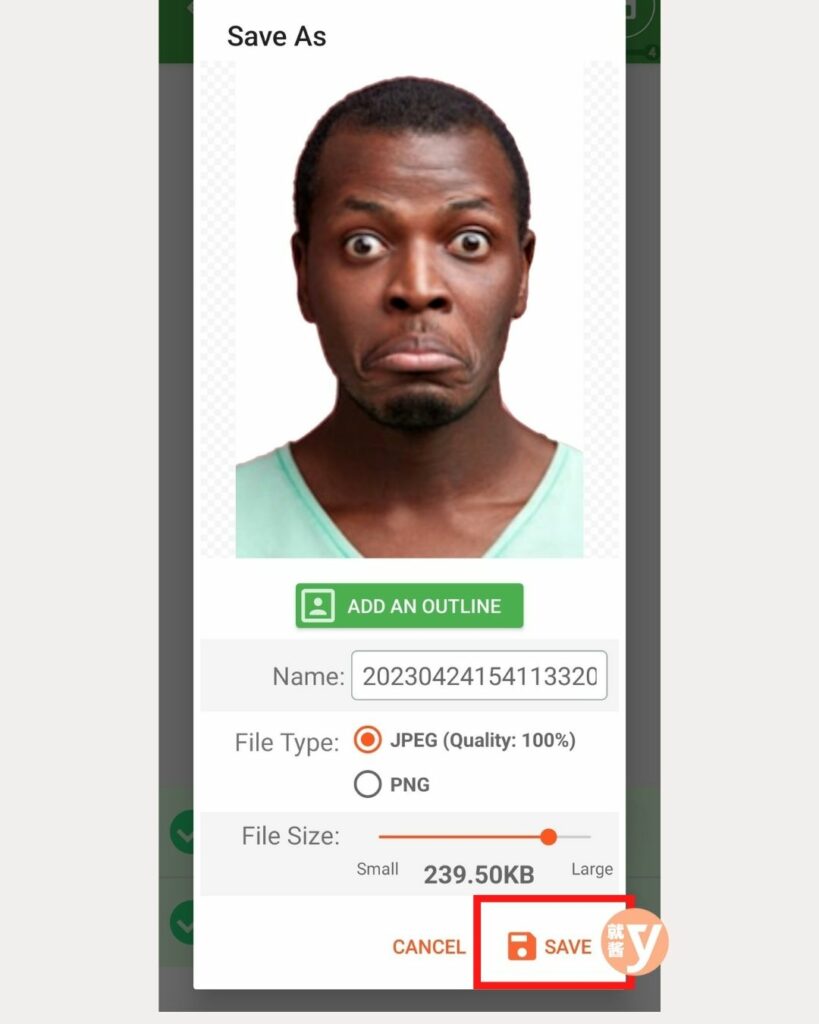
Task: Click the orange 'y' watermark logo
Action: (x=635, y=942)
